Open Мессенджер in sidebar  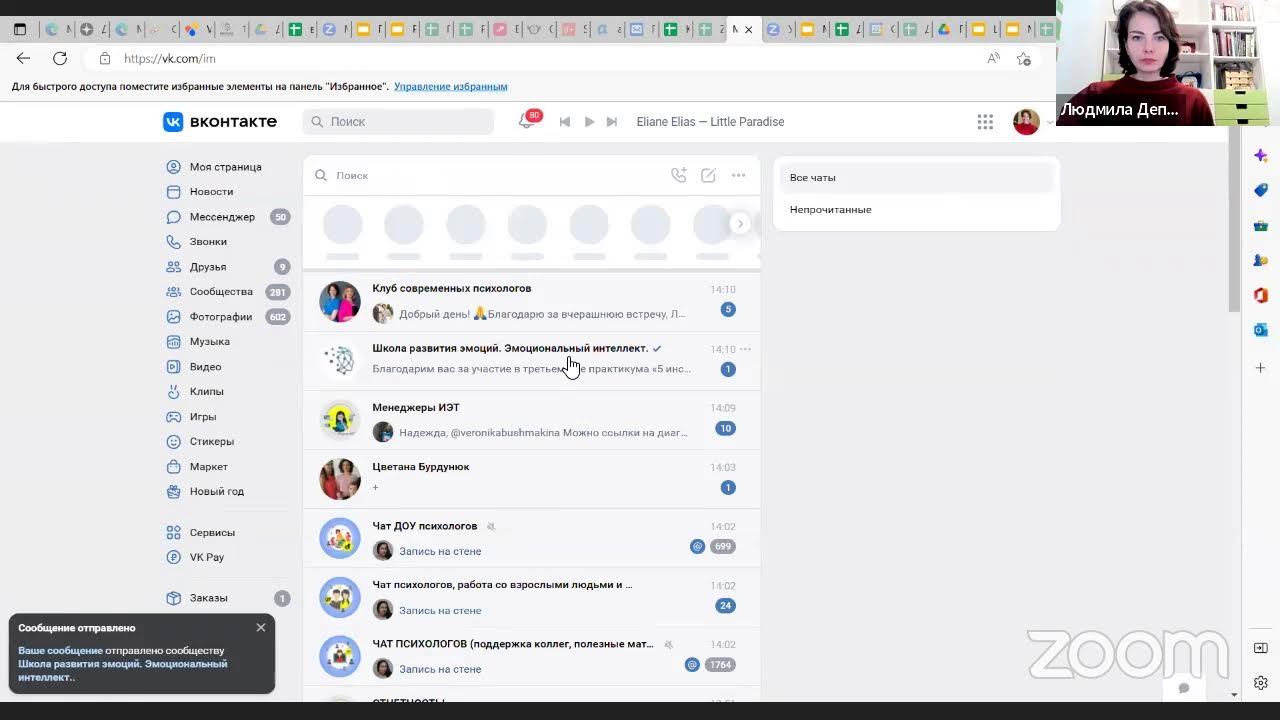tap(222, 217)
